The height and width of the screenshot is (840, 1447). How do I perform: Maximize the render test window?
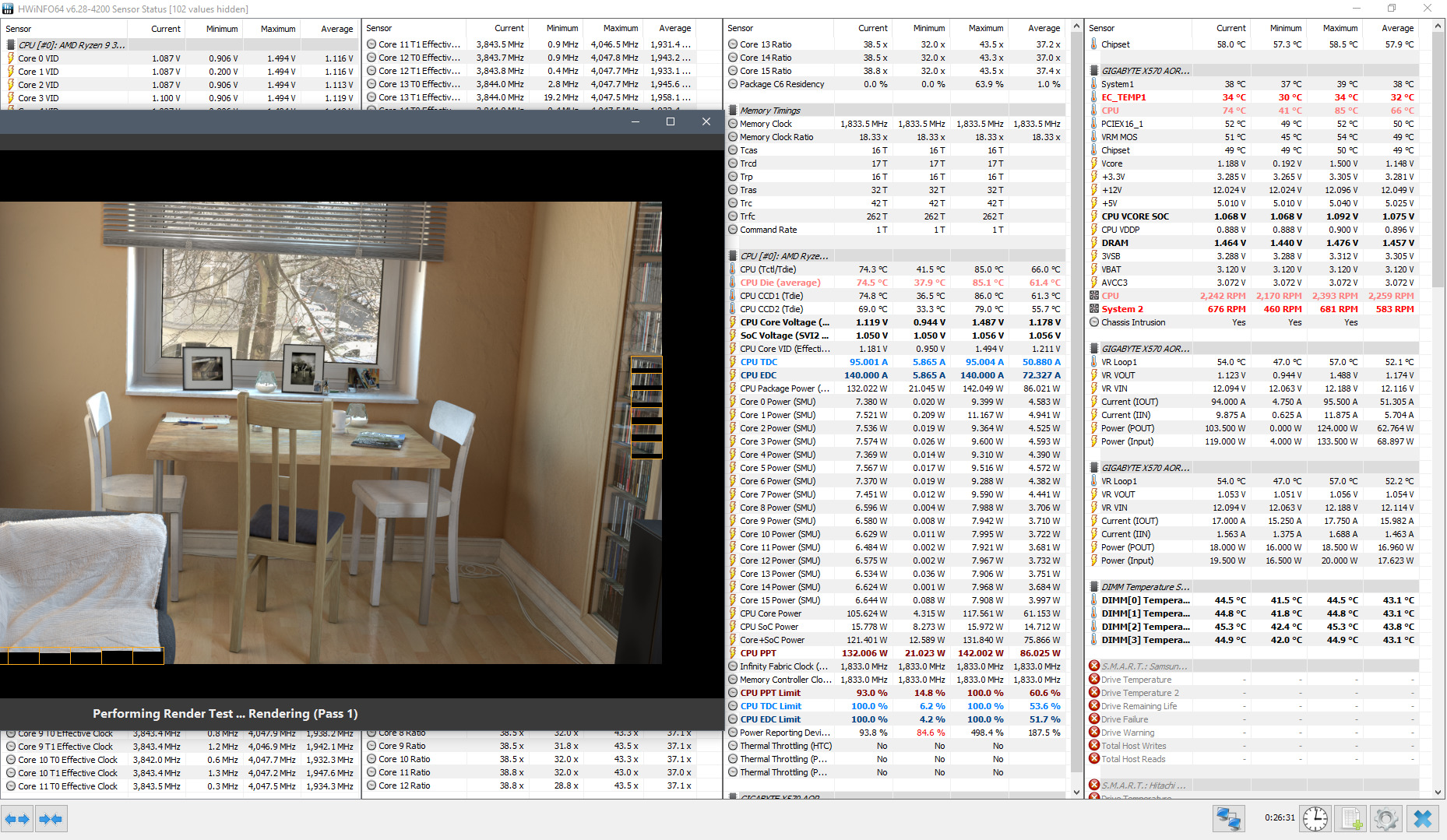tap(671, 121)
